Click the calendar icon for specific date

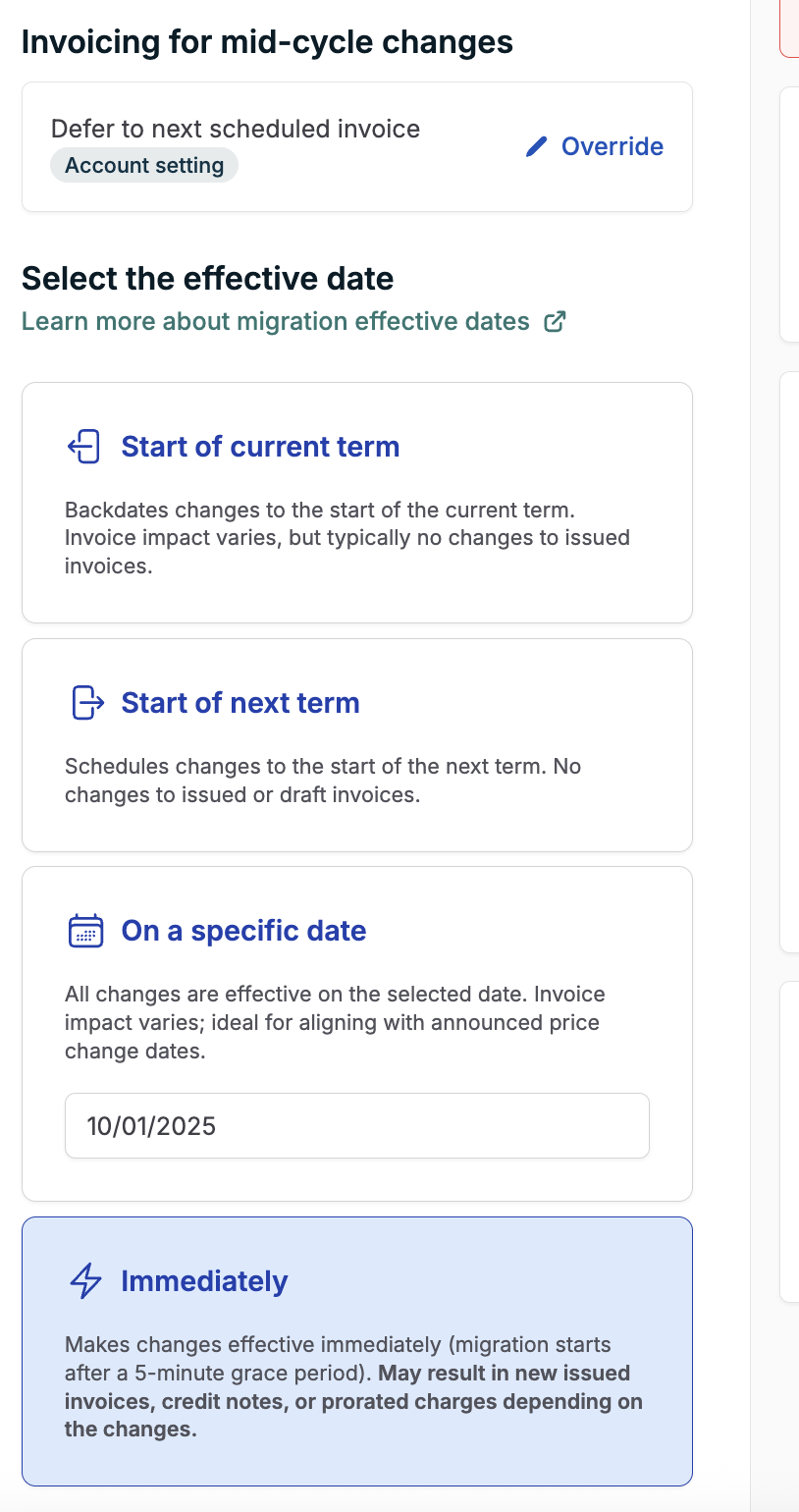tap(85, 931)
